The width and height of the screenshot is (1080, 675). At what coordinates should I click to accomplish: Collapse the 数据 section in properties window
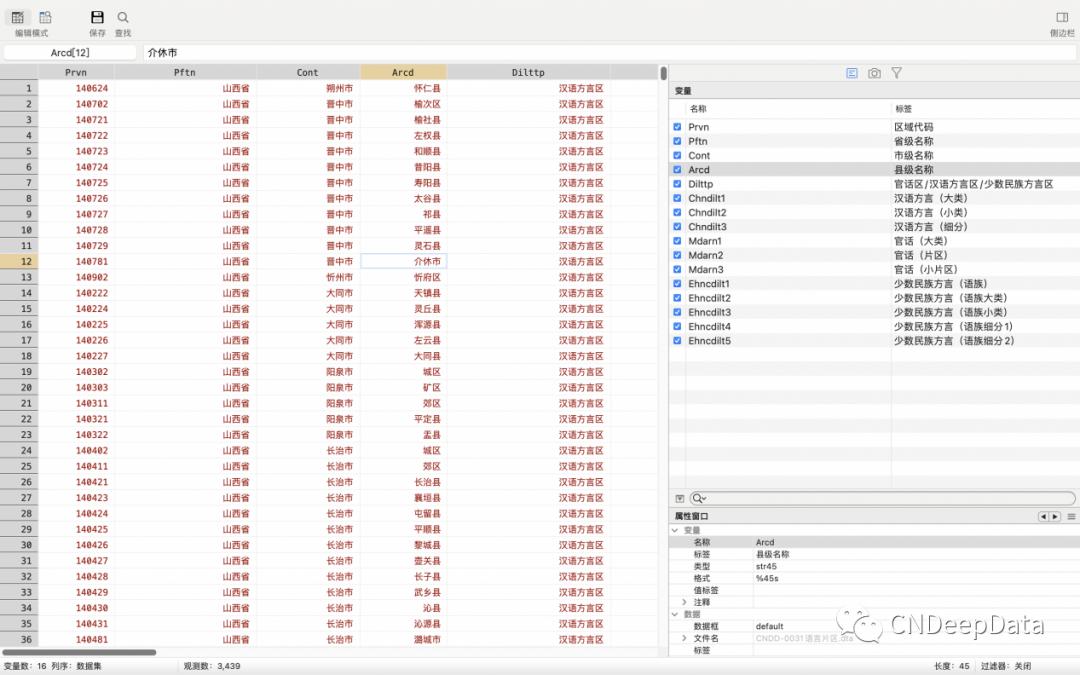(675, 614)
